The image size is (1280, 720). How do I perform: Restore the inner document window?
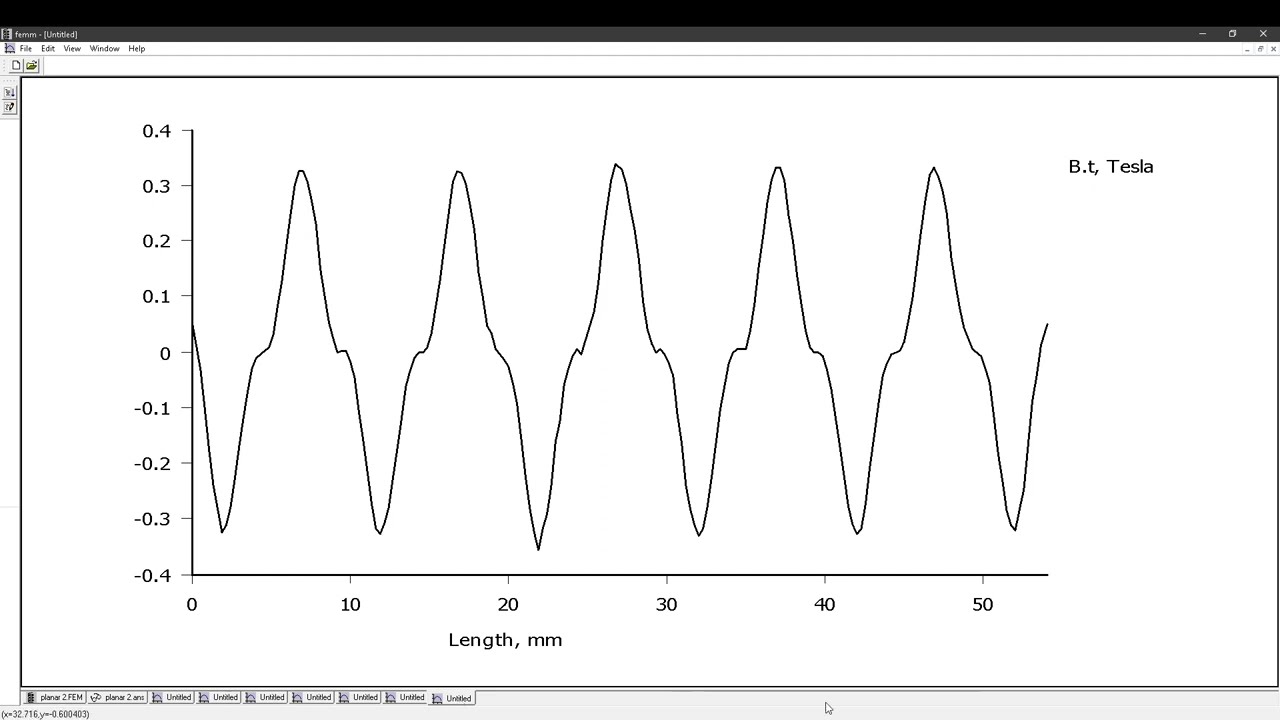tap(1260, 48)
